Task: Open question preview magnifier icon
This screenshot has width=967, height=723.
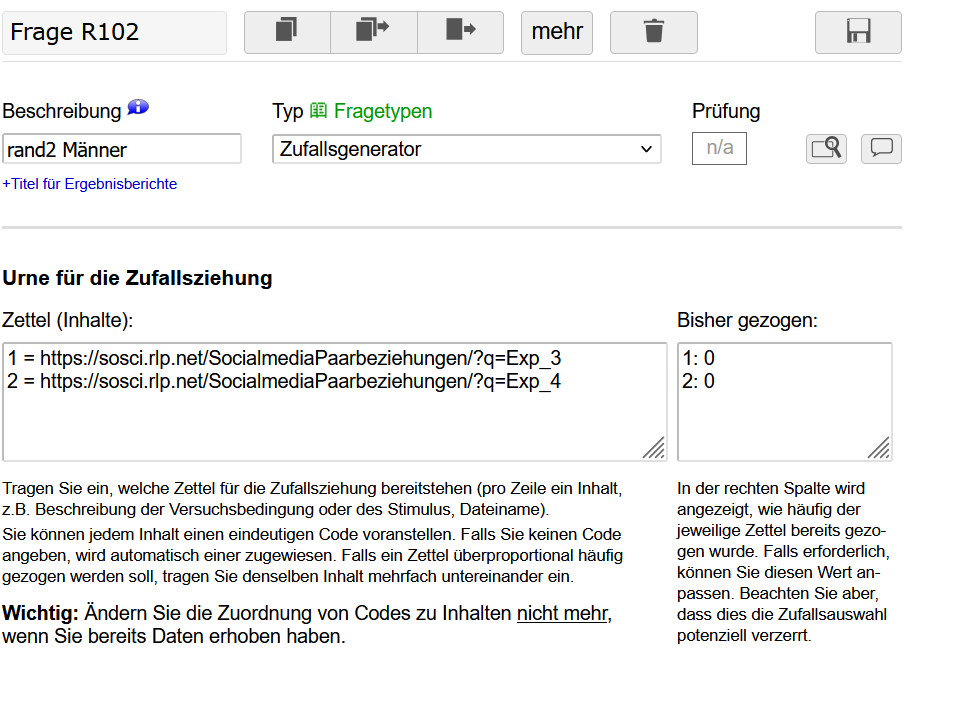Action: coord(826,149)
